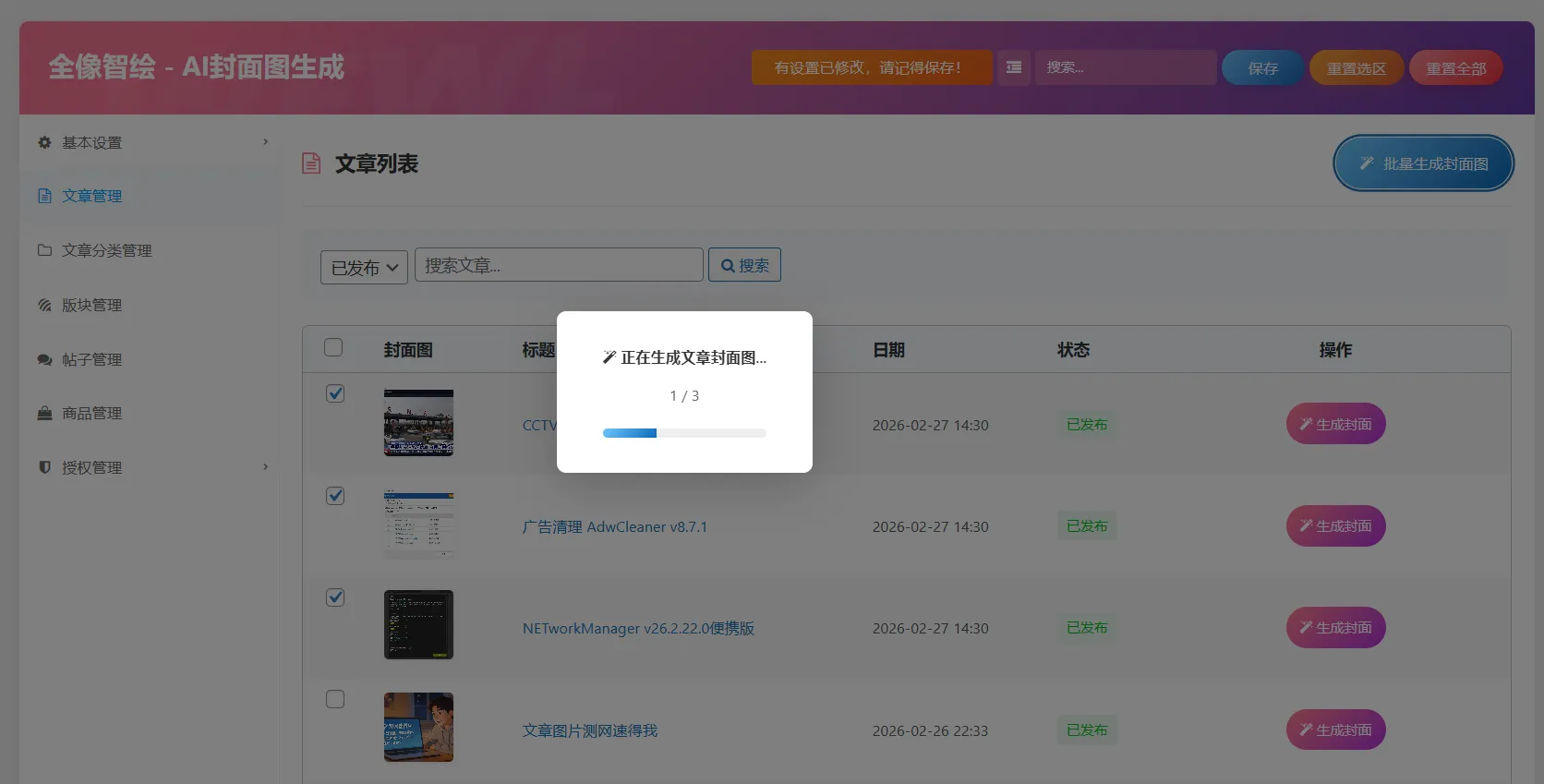Click wand icon in the progress dialog
The width and height of the screenshot is (1544, 784).
pos(609,357)
